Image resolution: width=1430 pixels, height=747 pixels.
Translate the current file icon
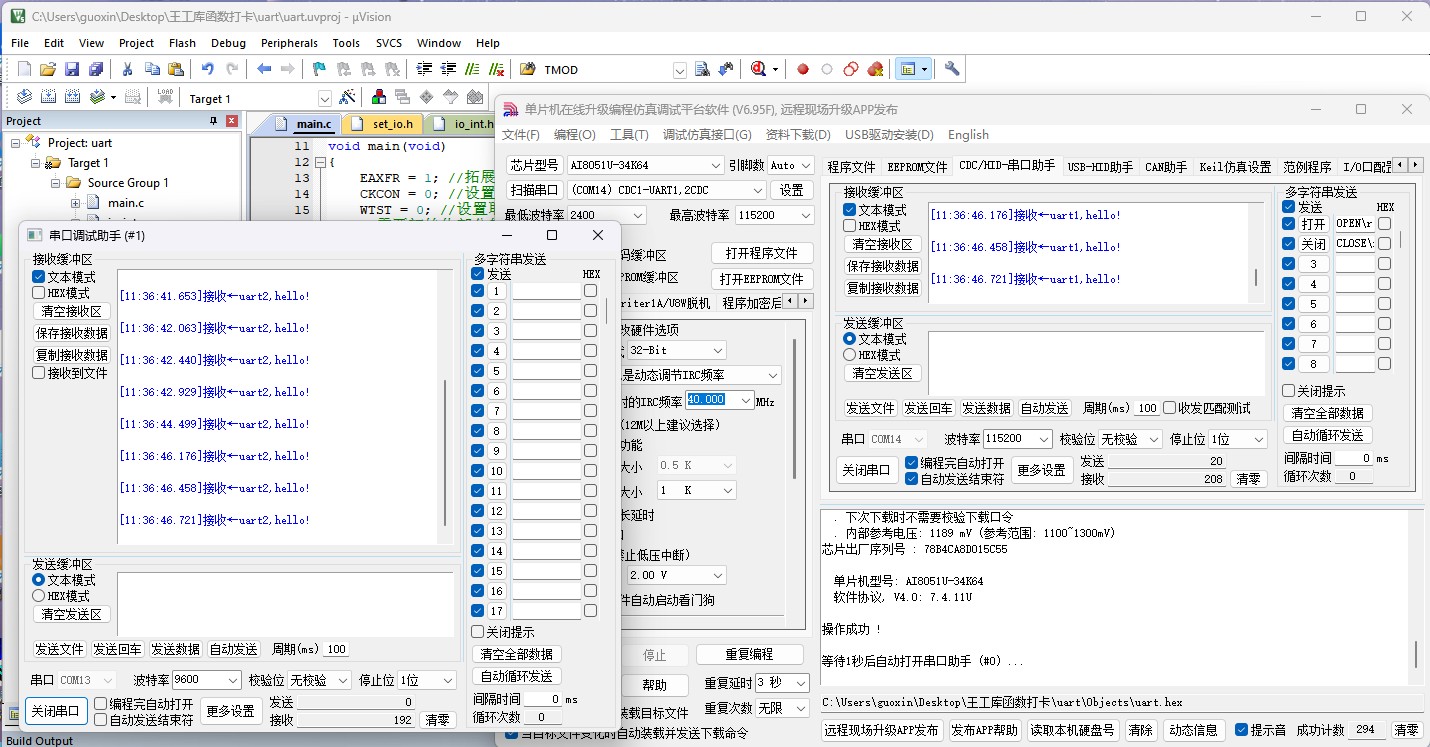tap(25, 97)
